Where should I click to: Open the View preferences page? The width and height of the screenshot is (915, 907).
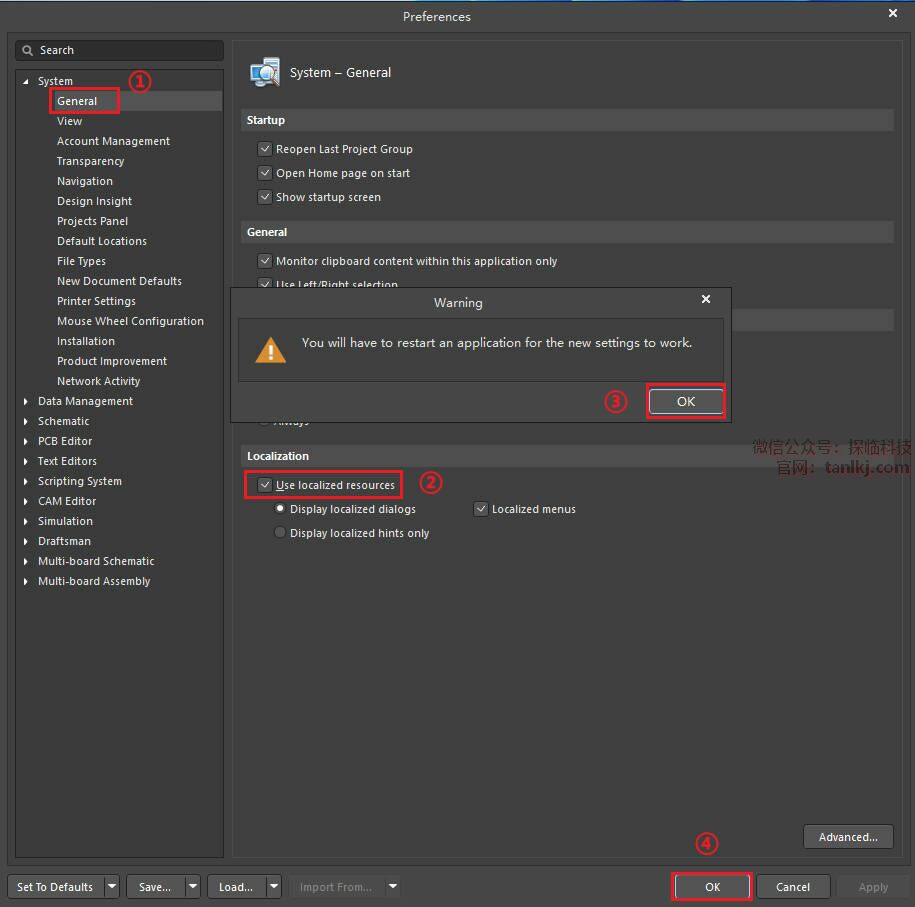(69, 121)
